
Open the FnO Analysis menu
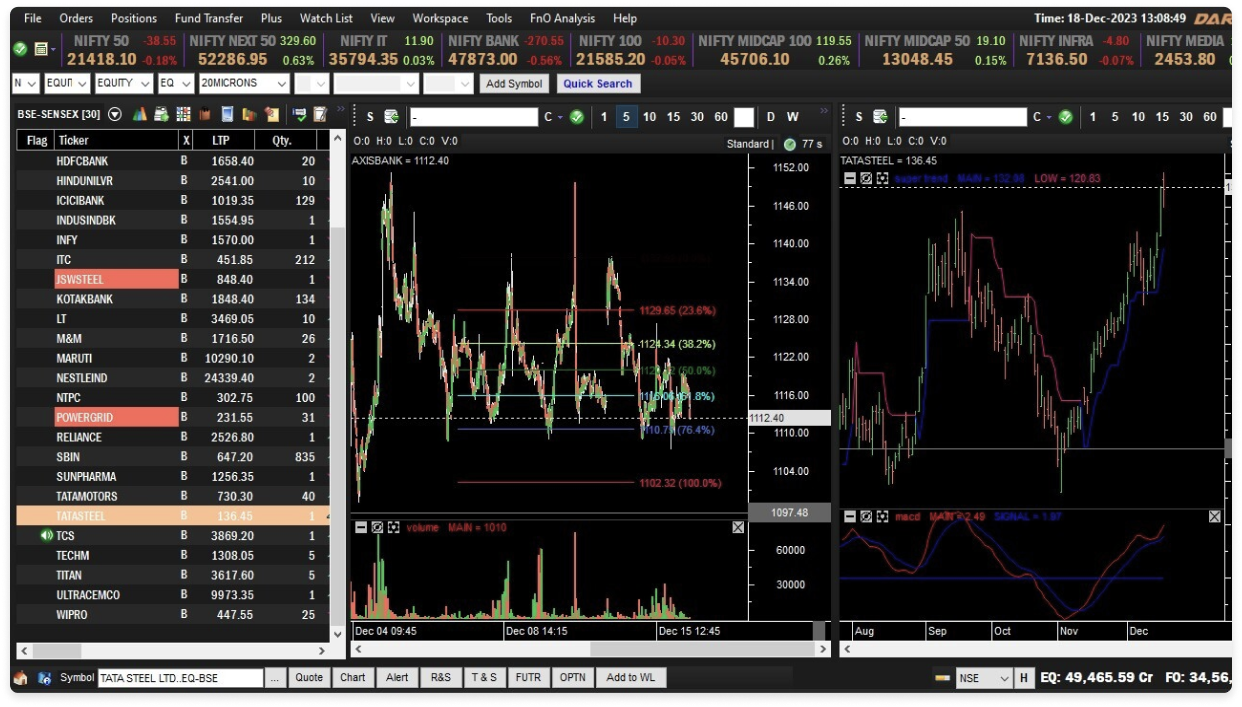pos(561,18)
